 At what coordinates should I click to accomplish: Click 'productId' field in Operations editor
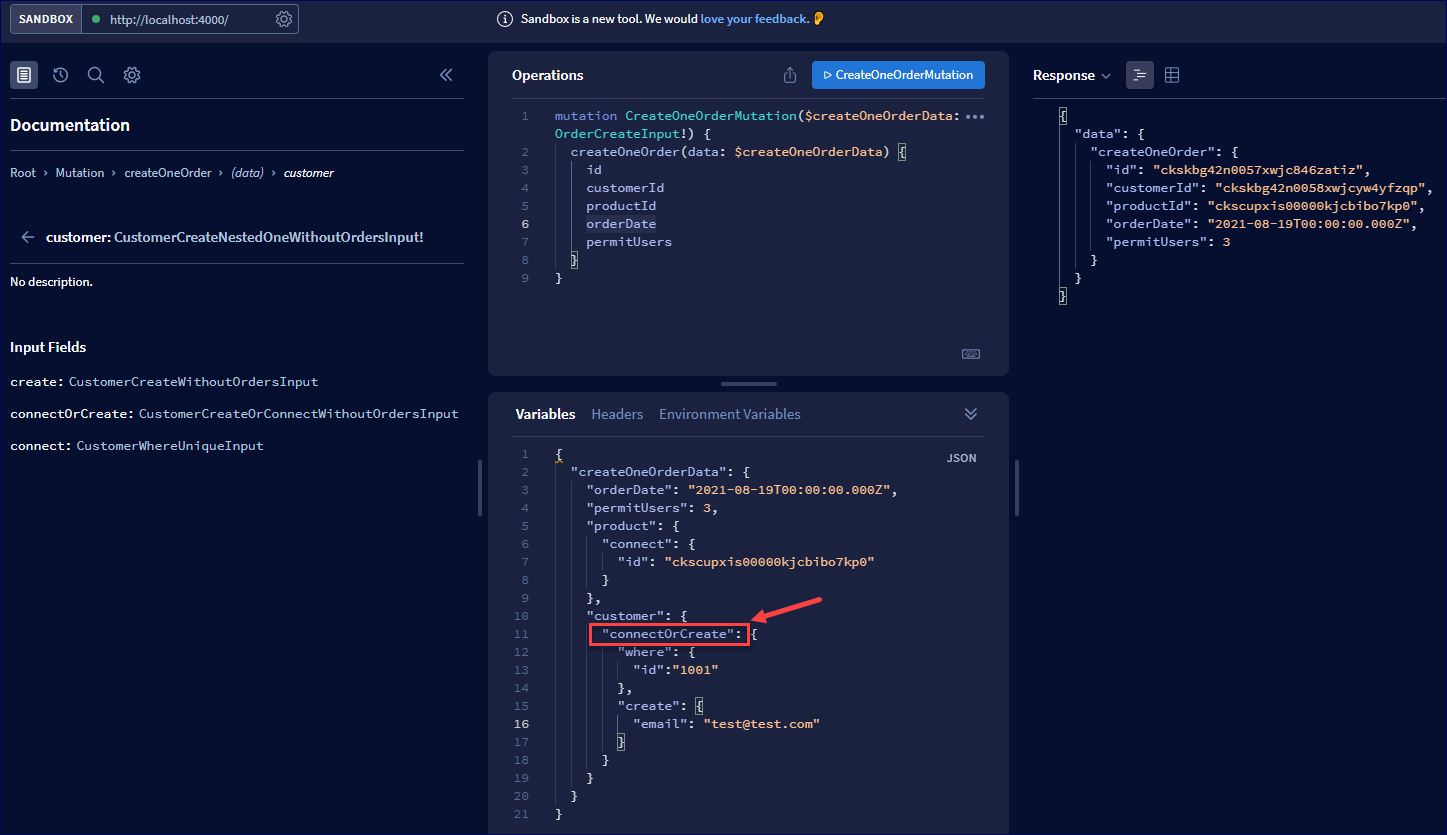click(x=621, y=206)
